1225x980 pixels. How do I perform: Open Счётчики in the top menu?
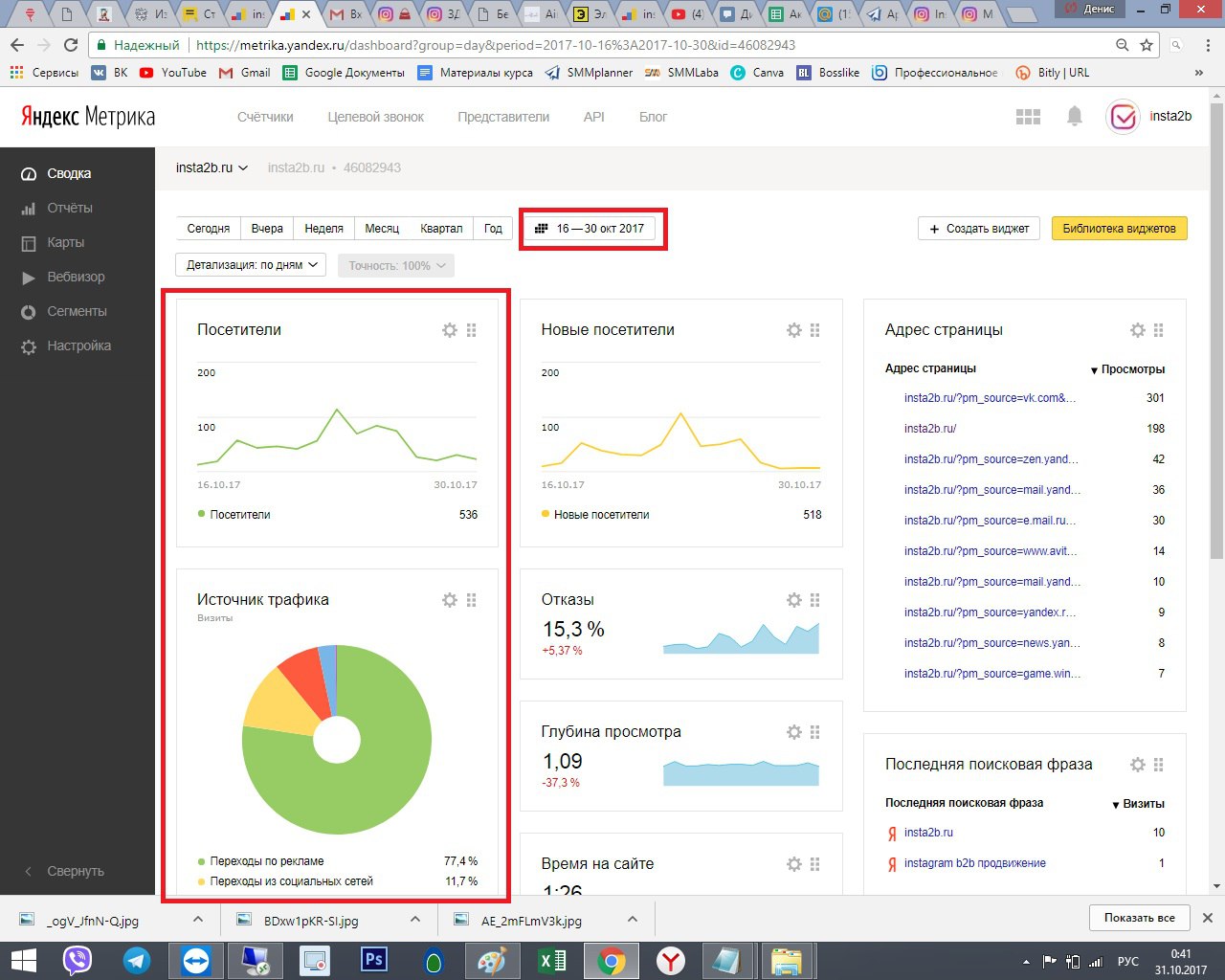pos(265,117)
